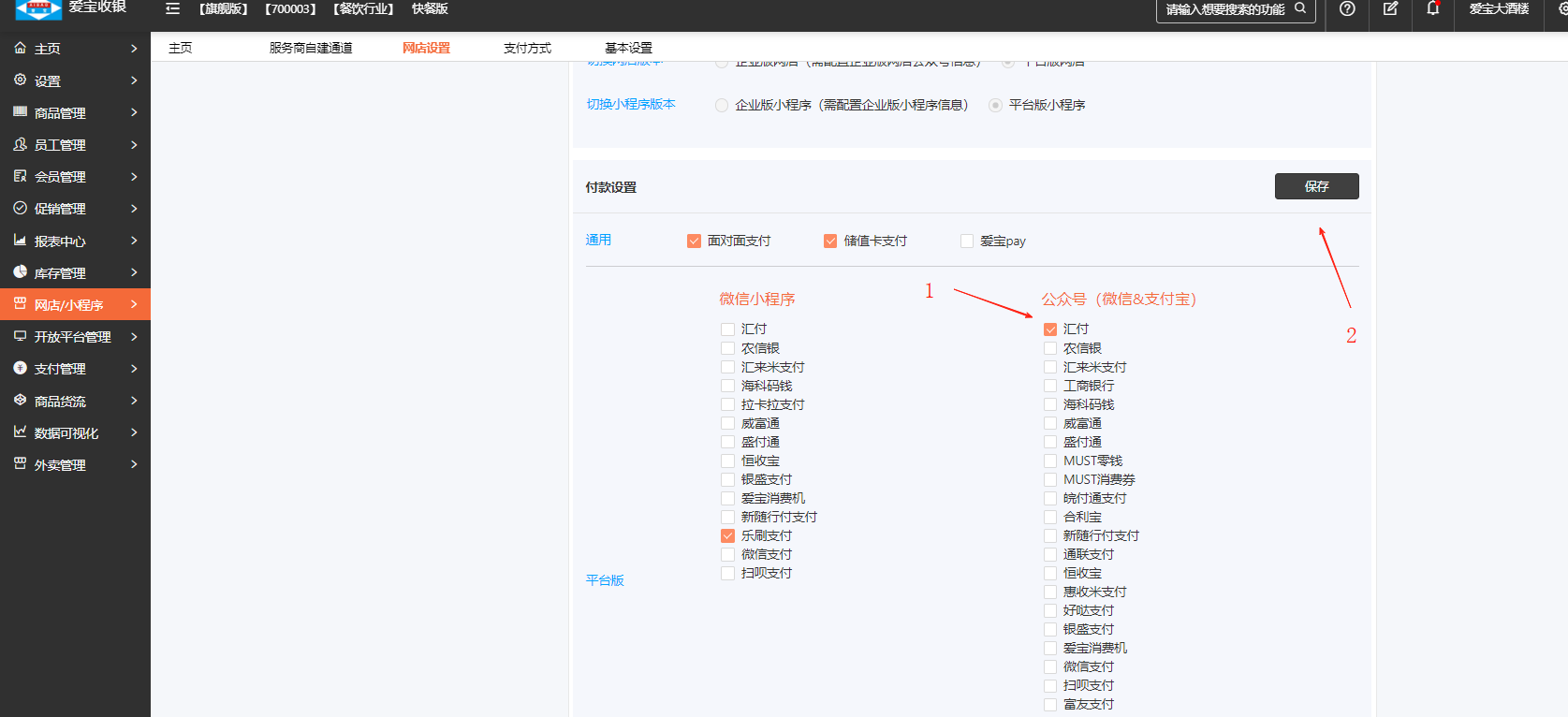This screenshot has height=717, width=1568.
Task: Click the function search input field
Action: 1236,9
